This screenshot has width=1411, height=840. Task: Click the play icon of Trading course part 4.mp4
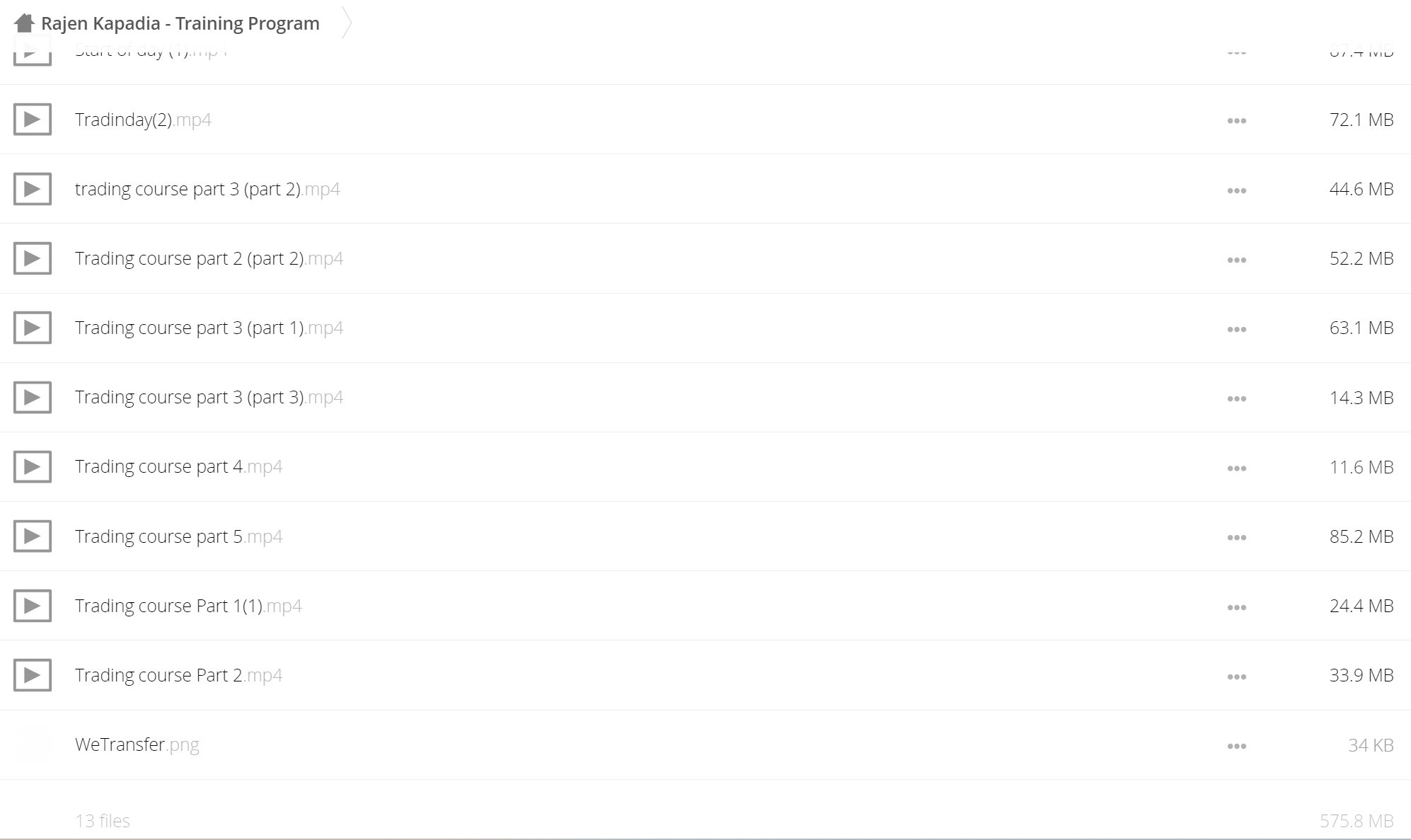[x=33, y=467]
